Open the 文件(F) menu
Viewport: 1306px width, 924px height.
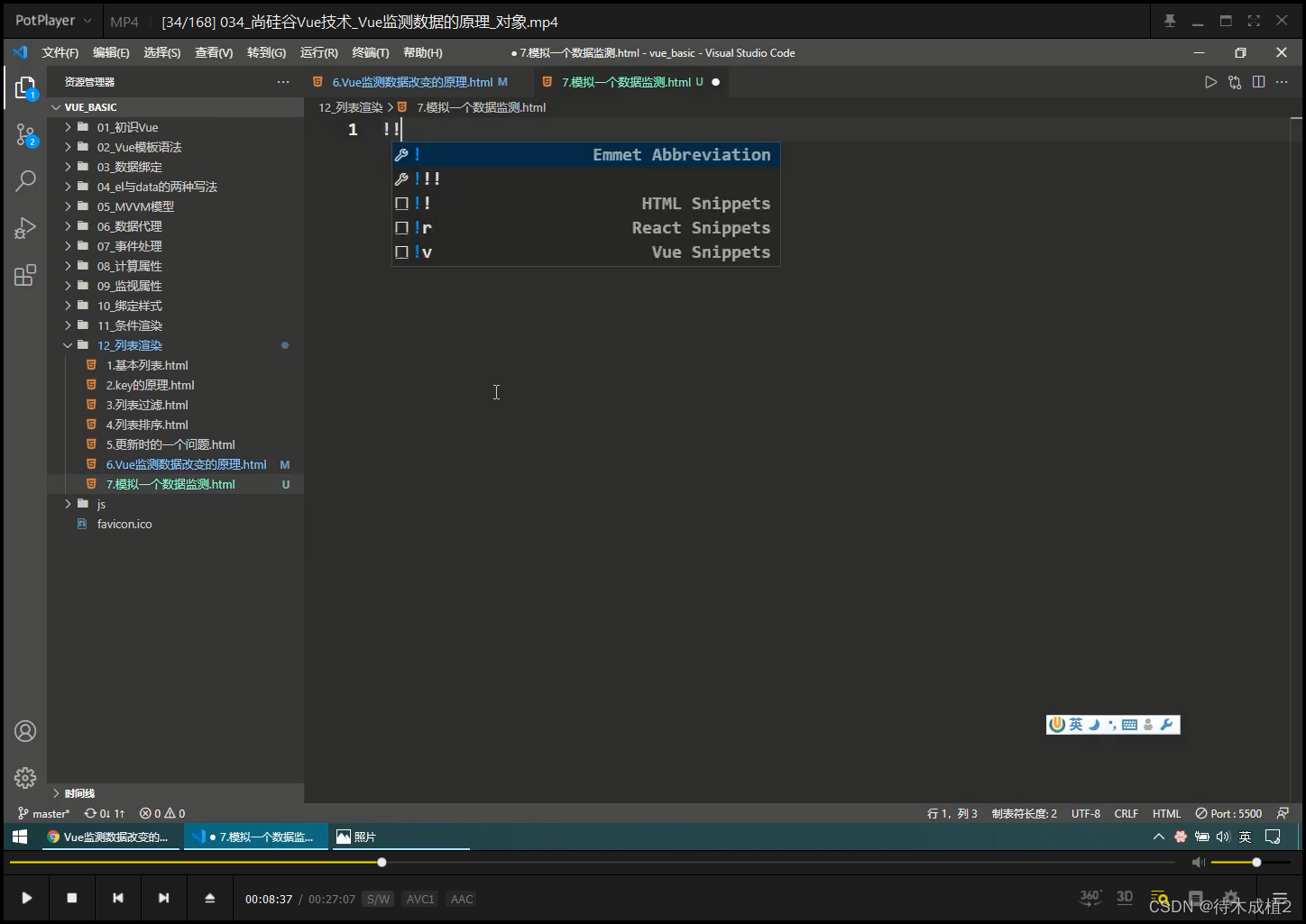[60, 53]
